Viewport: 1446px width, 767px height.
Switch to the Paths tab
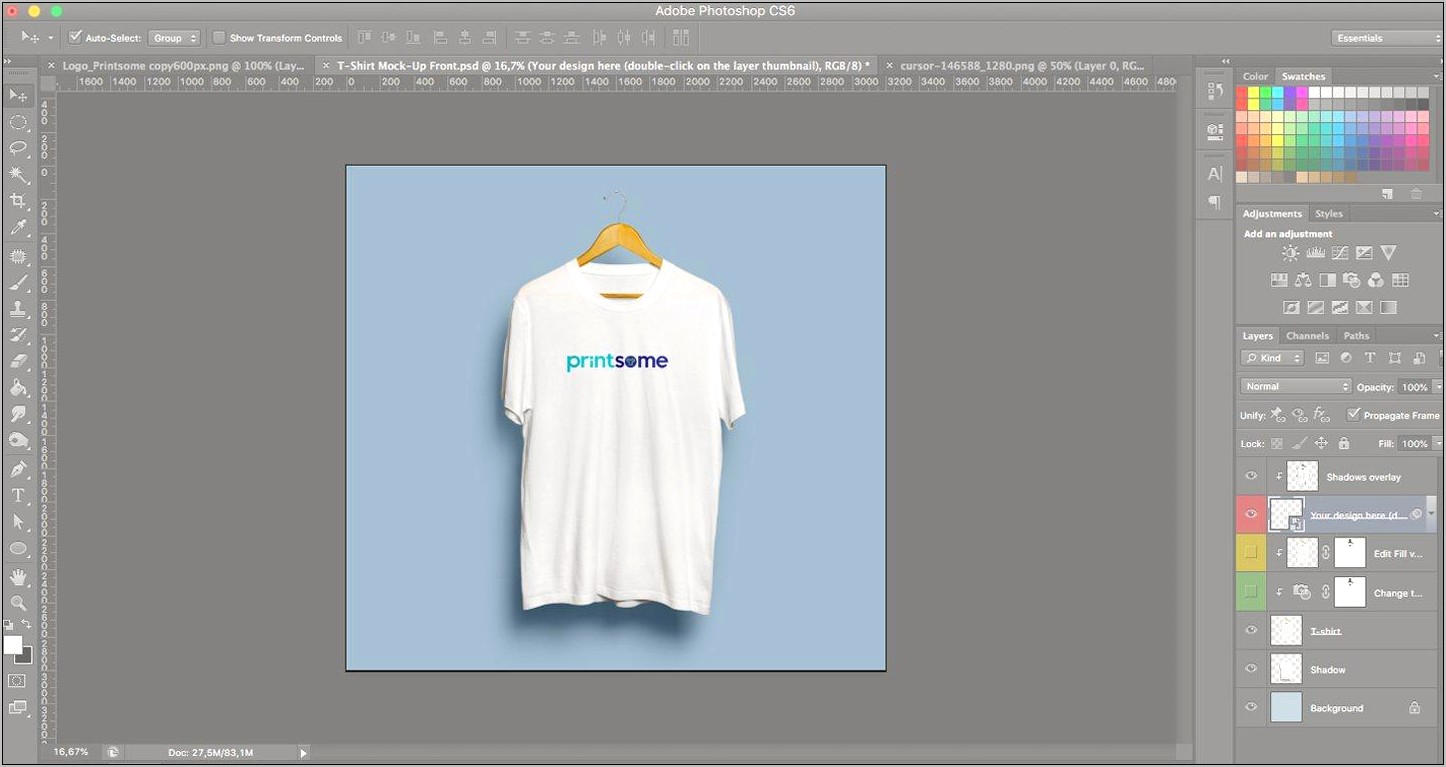coord(1356,335)
